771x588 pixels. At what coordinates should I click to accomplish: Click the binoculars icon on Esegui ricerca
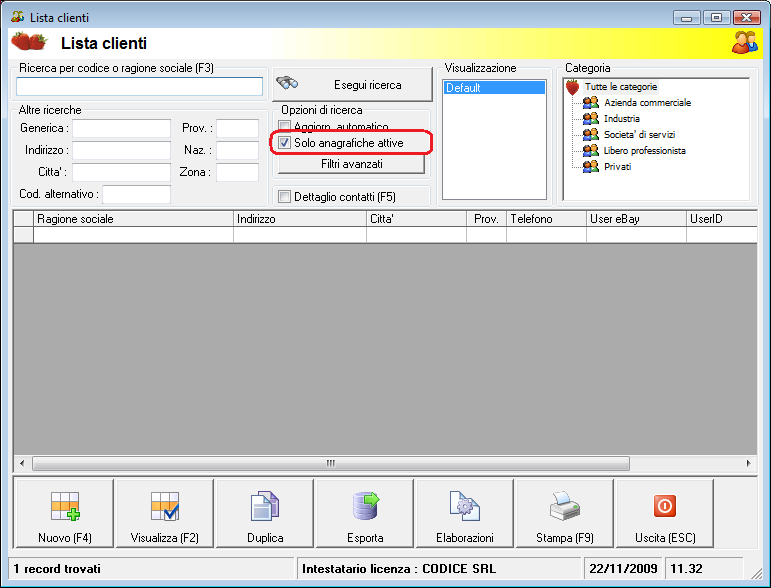(x=287, y=83)
